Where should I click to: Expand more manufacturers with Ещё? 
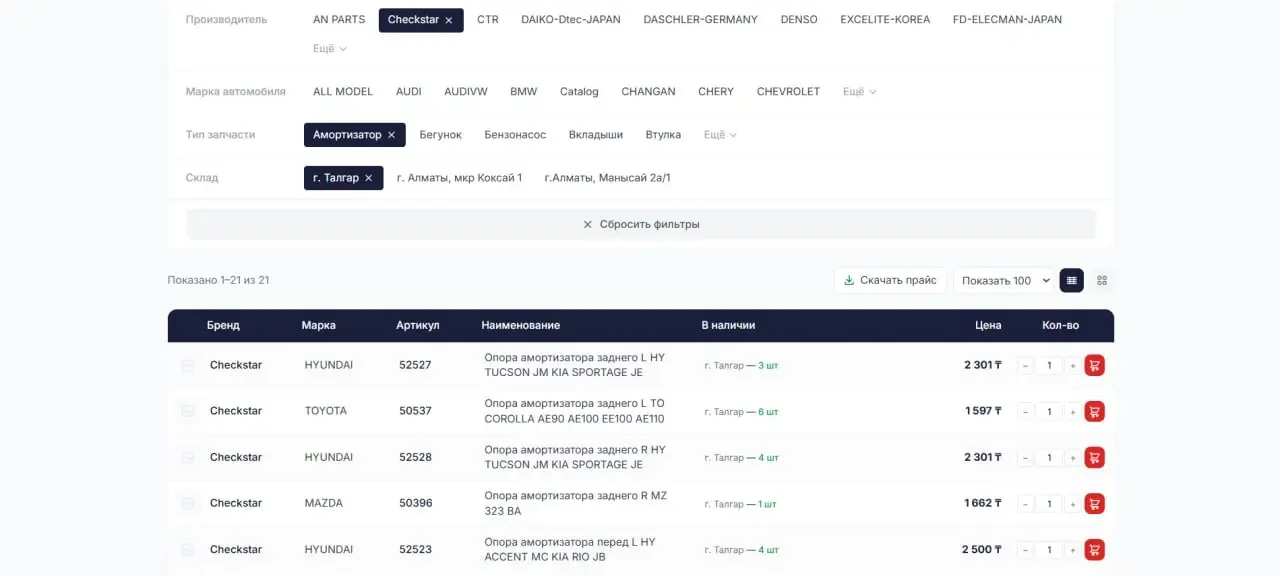click(330, 49)
